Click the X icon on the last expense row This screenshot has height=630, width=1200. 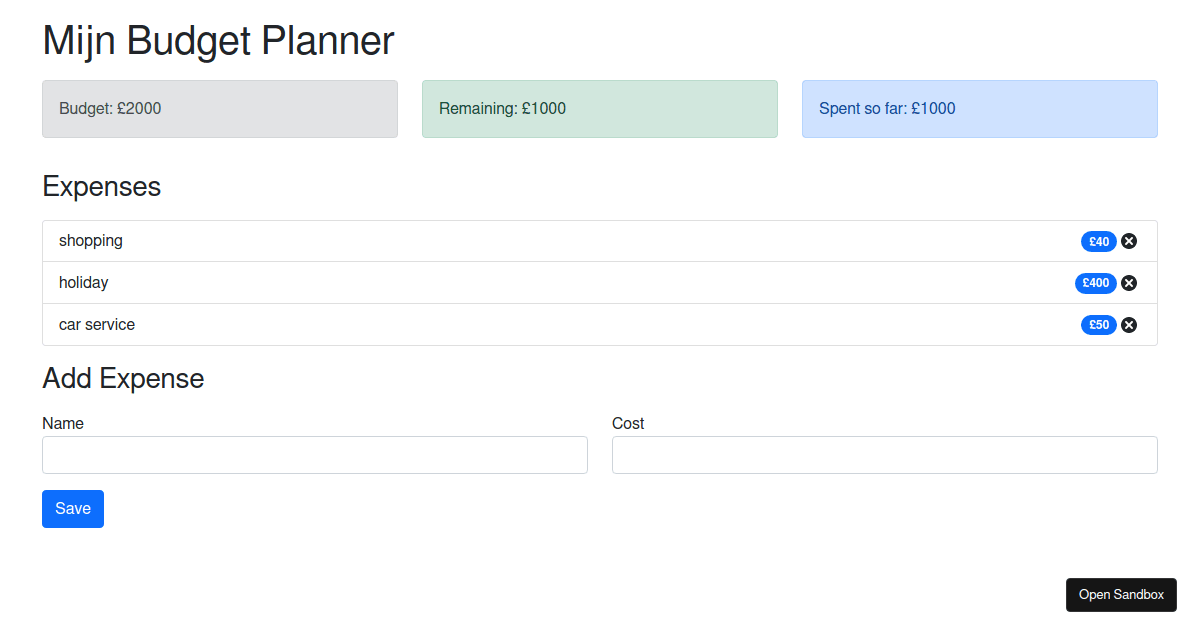tap(1128, 324)
